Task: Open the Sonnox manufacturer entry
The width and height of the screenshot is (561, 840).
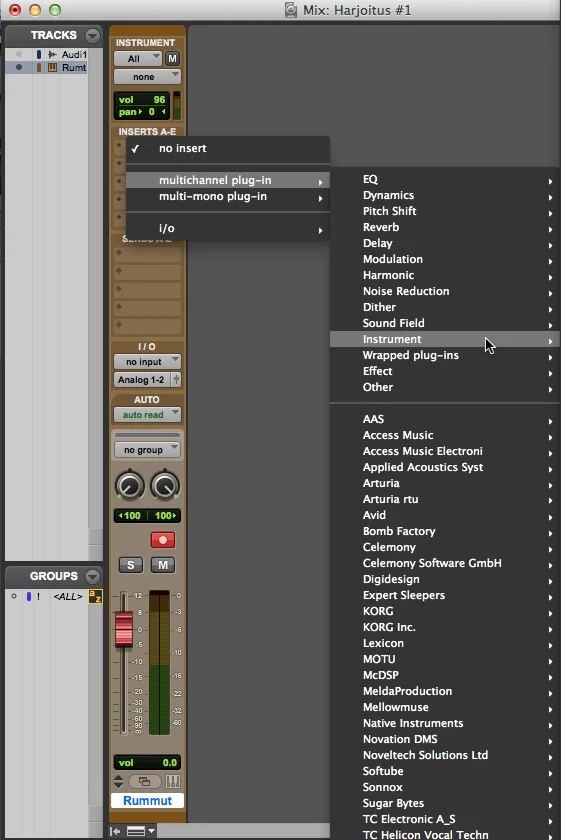Action: tap(445, 787)
